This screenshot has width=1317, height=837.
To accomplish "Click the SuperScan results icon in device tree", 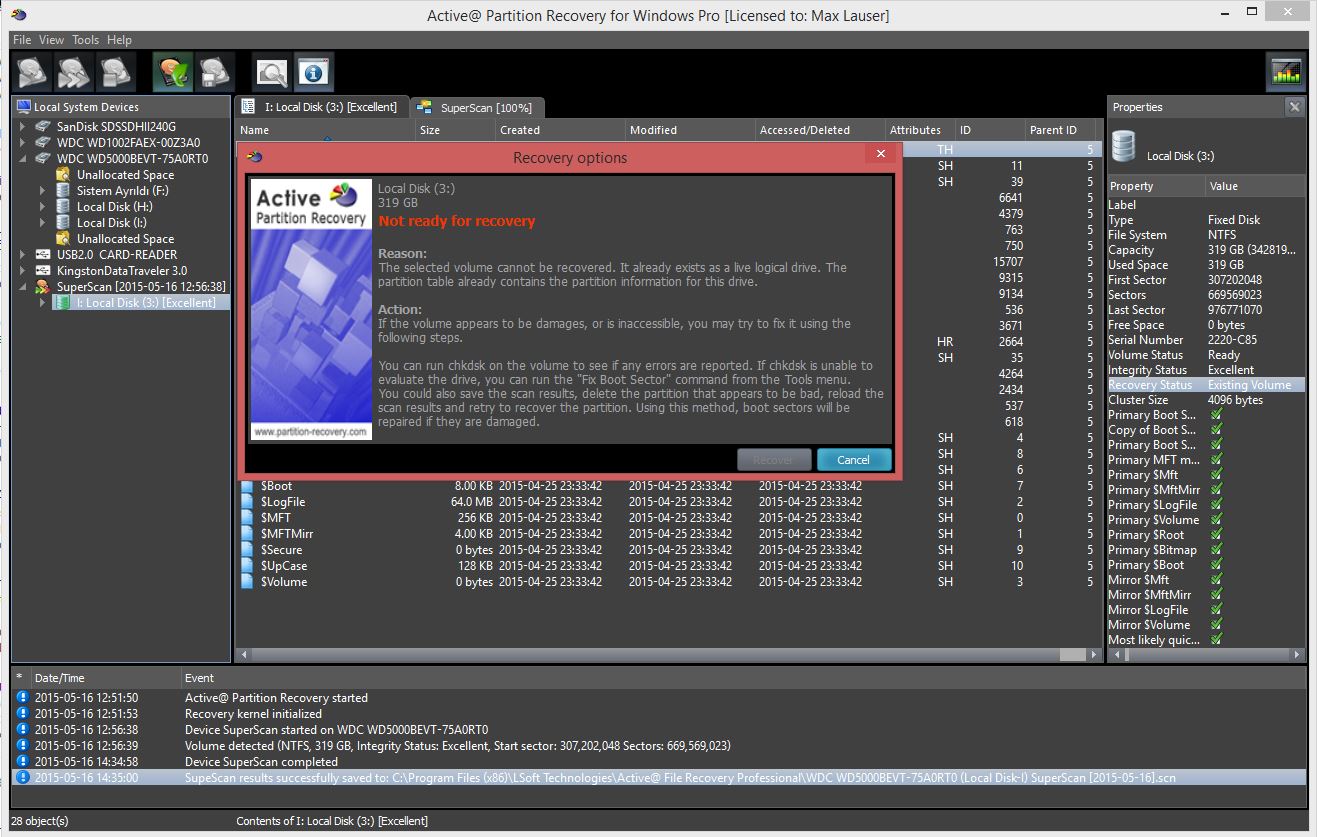I will (43, 287).
